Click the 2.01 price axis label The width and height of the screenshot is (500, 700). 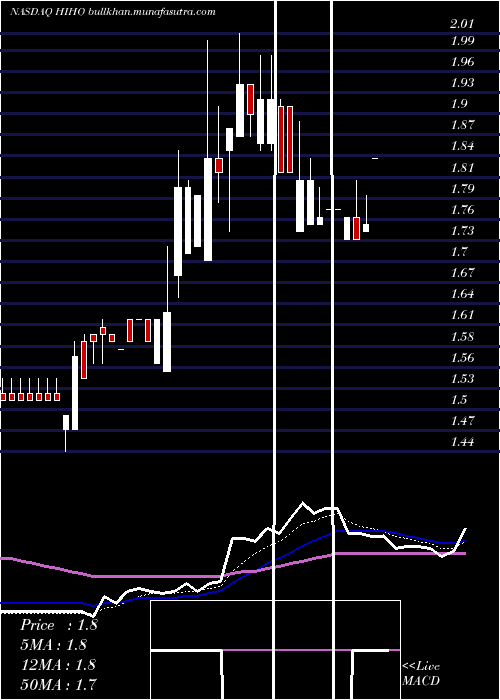(x=462, y=24)
